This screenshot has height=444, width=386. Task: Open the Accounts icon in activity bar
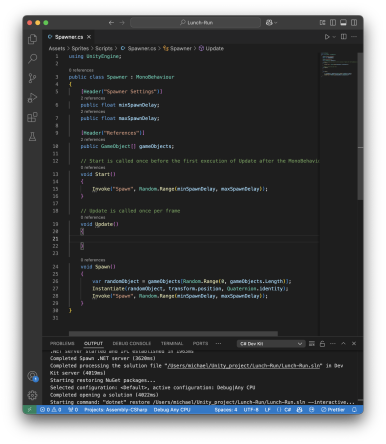32,376
